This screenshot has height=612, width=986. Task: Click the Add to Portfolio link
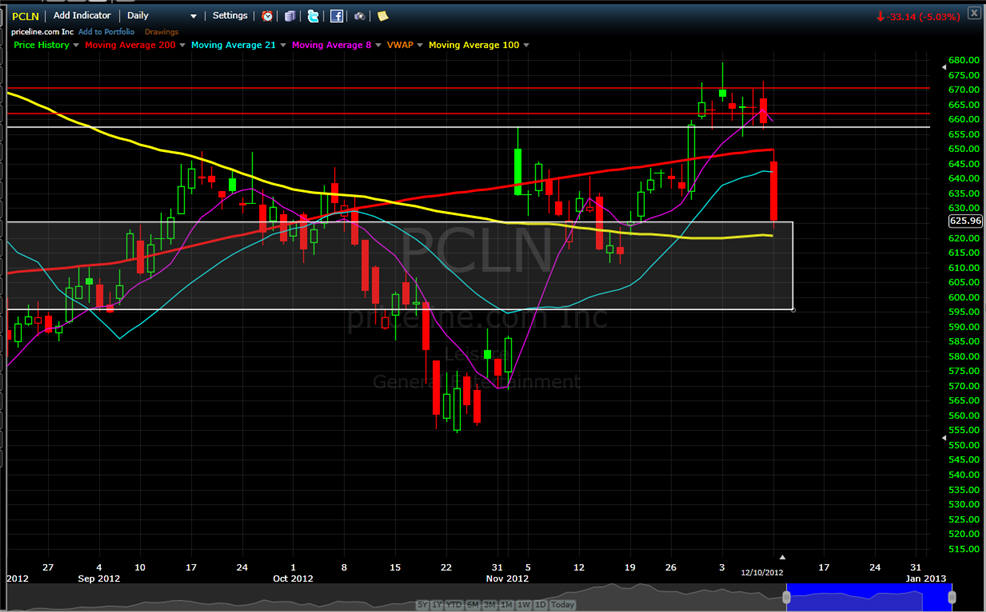point(108,31)
